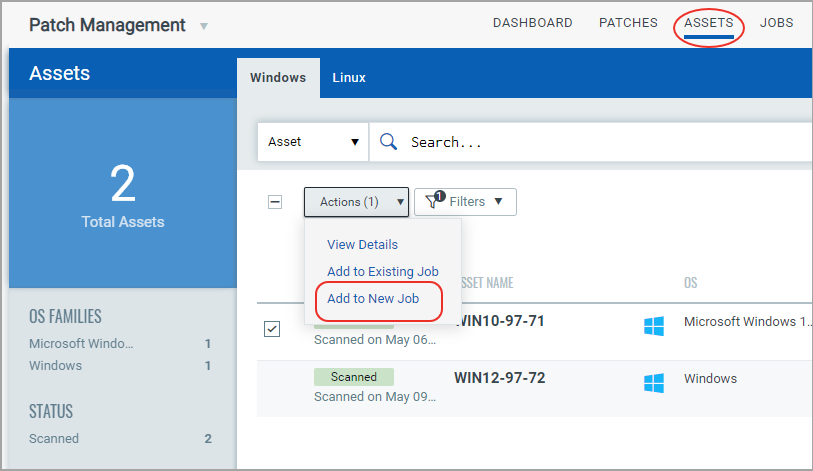Open asset WIN10-97-71
Image resolution: width=813 pixels, height=471 pixels.
500,321
